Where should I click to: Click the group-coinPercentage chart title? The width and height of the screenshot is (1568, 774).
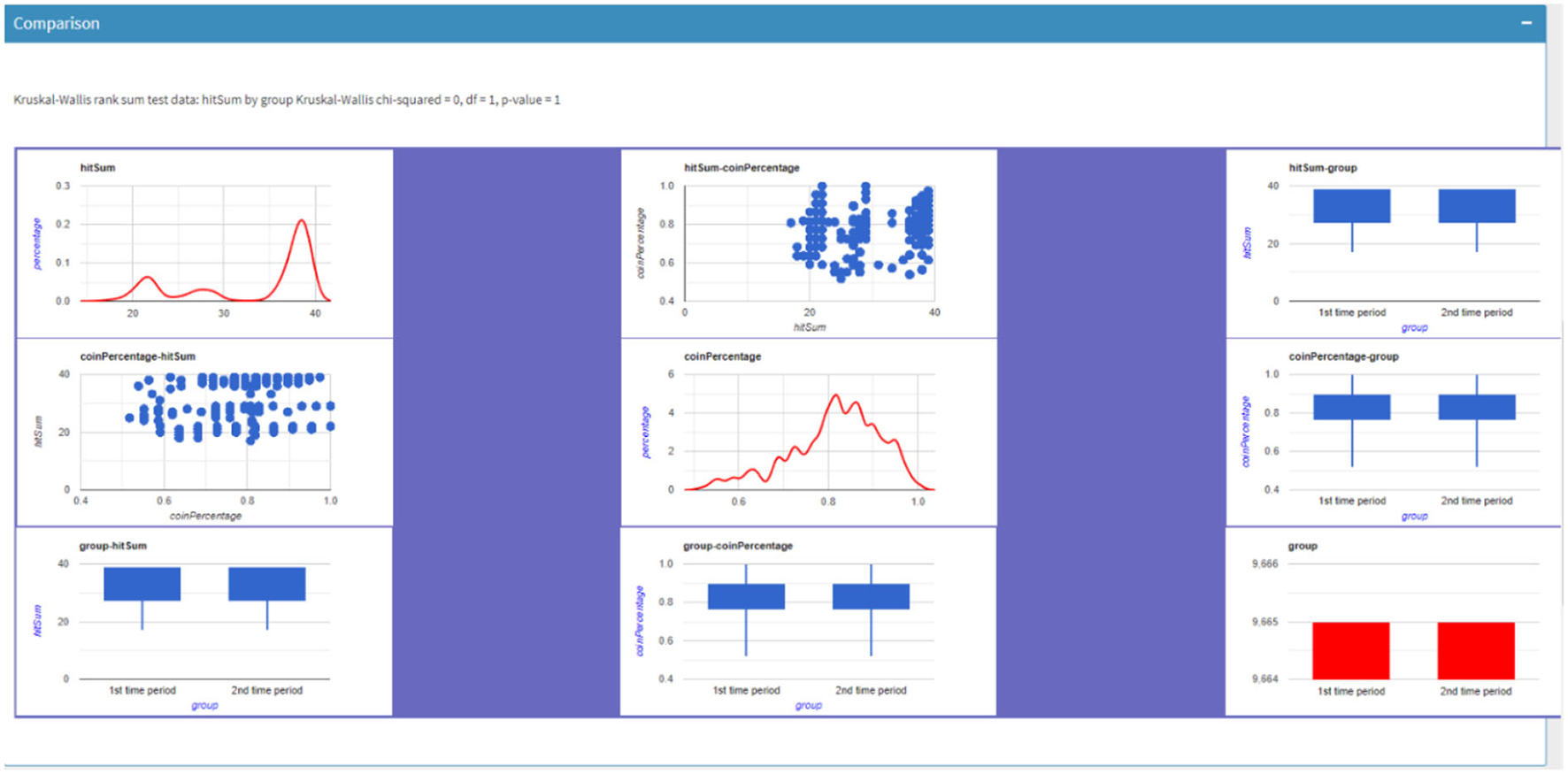(x=738, y=546)
